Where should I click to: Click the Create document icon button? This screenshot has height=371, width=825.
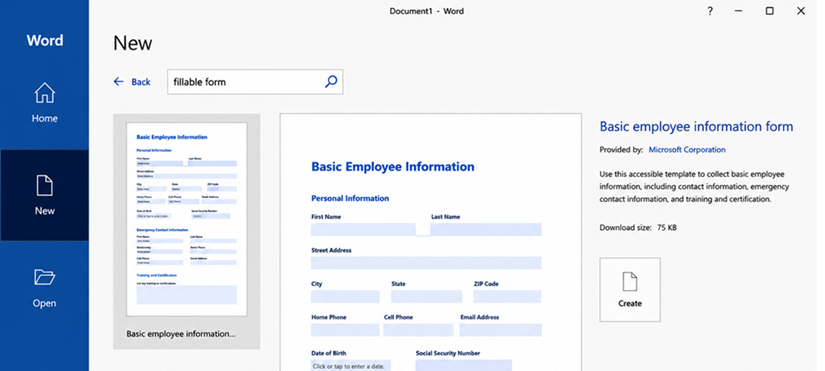(x=630, y=289)
